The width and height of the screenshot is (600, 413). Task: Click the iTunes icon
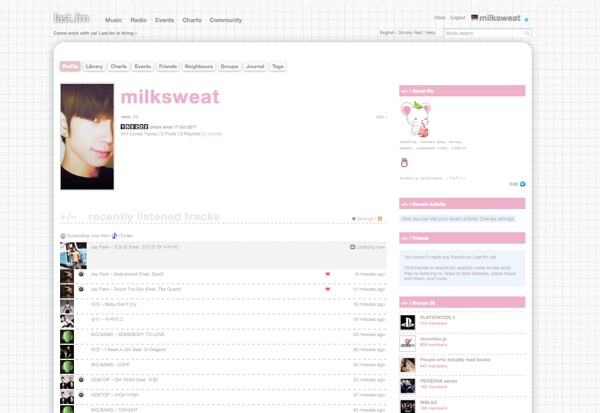114,236
